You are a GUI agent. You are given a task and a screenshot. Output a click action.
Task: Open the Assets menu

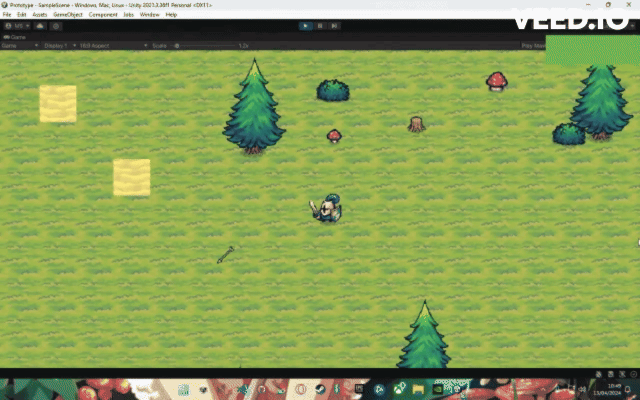tap(40, 15)
